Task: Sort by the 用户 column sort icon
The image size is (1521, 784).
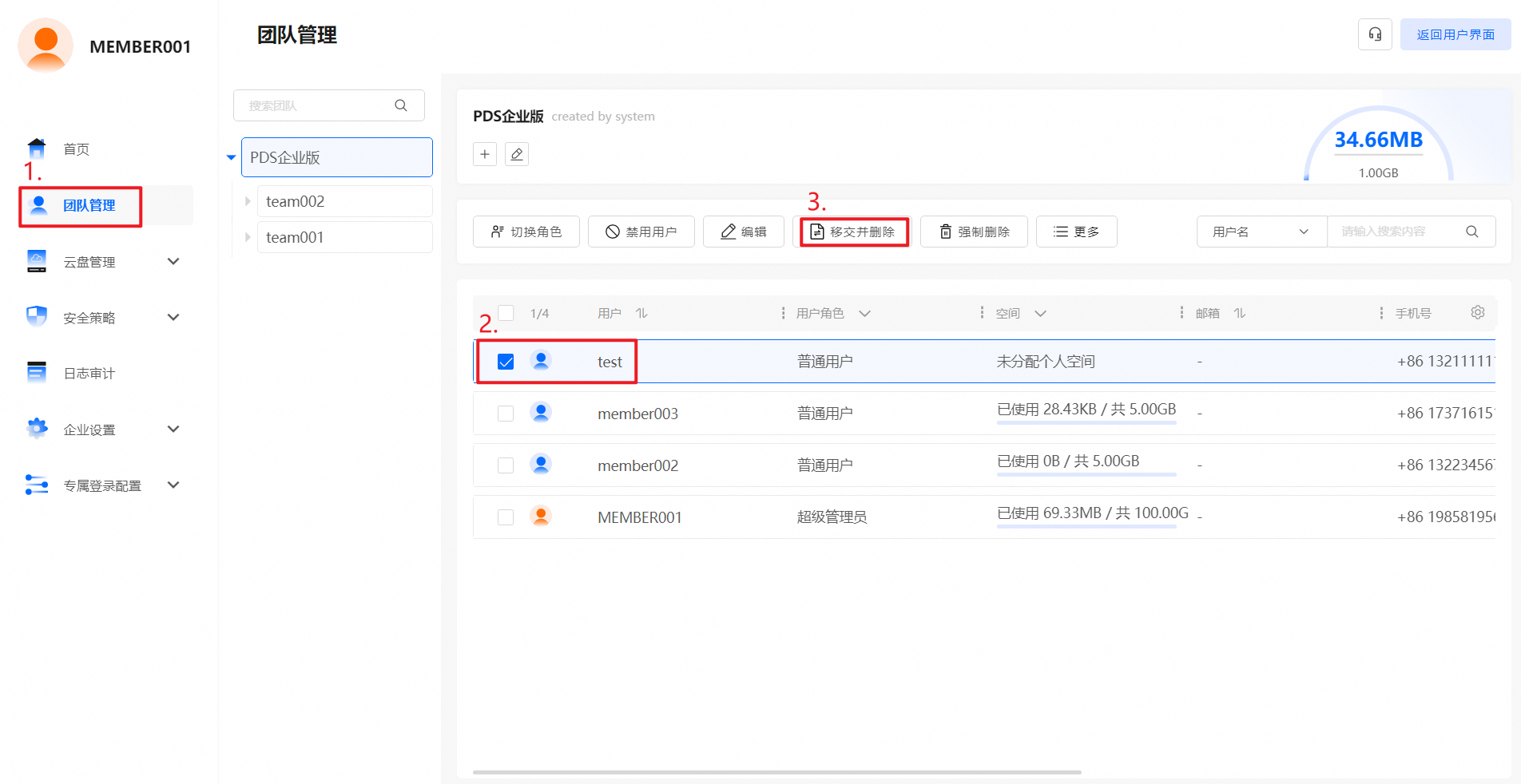Action: (x=641, y=313)
